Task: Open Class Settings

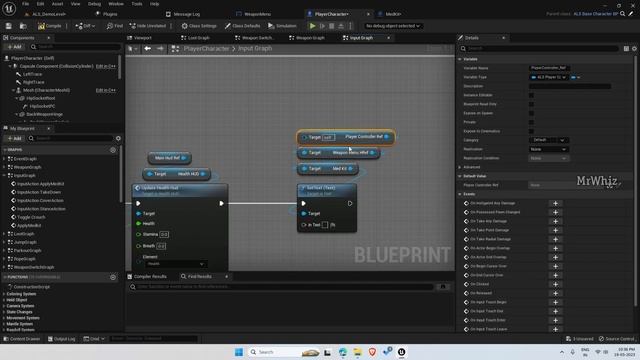Action: (199, 26)
